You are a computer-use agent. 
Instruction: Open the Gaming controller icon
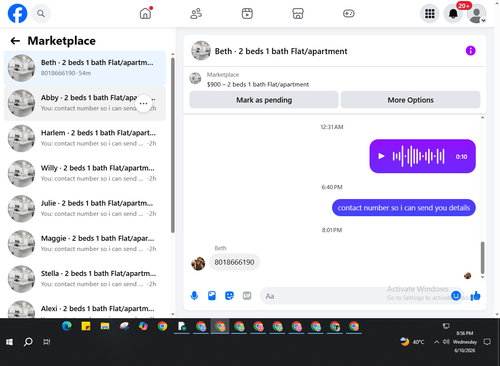349,14
